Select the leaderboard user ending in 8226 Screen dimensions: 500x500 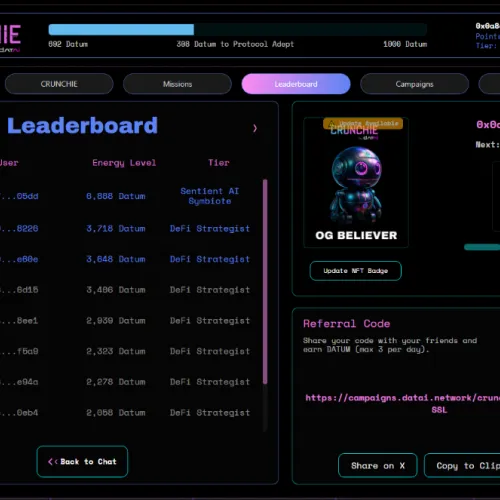(19, 229)
